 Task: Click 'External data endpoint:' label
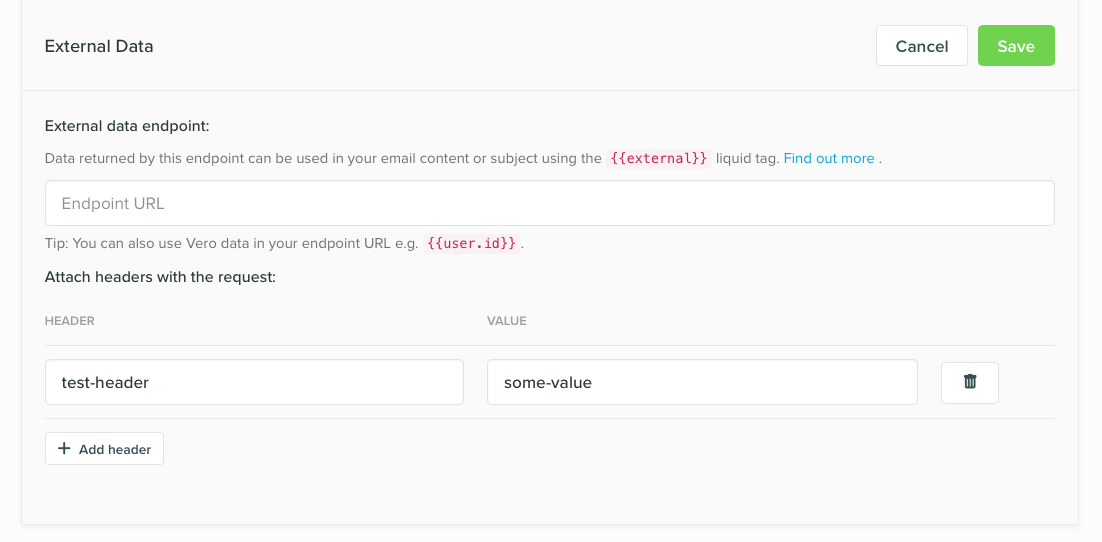pos(127,127)
